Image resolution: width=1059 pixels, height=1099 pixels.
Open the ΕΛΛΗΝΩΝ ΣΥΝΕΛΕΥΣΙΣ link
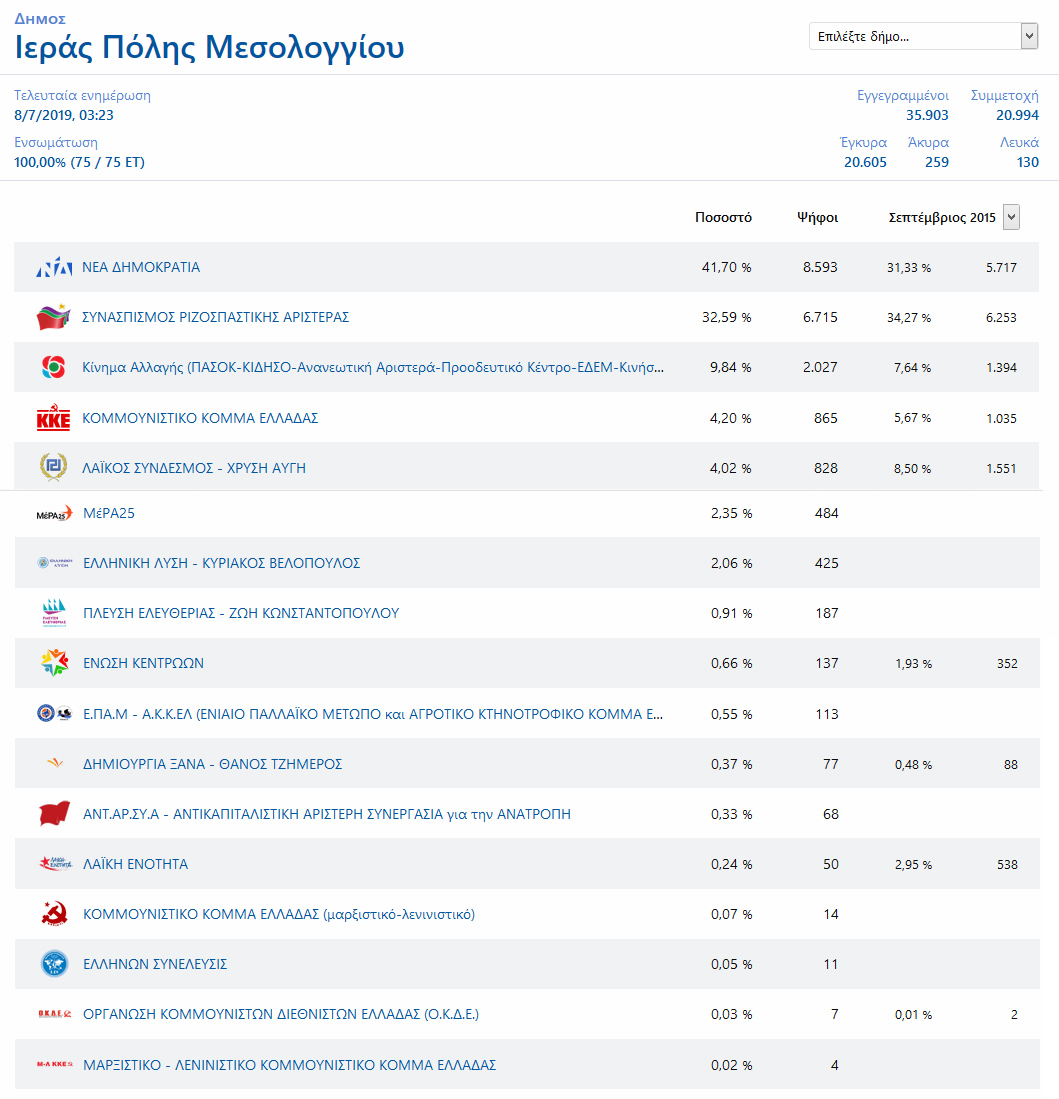(155, 964)
